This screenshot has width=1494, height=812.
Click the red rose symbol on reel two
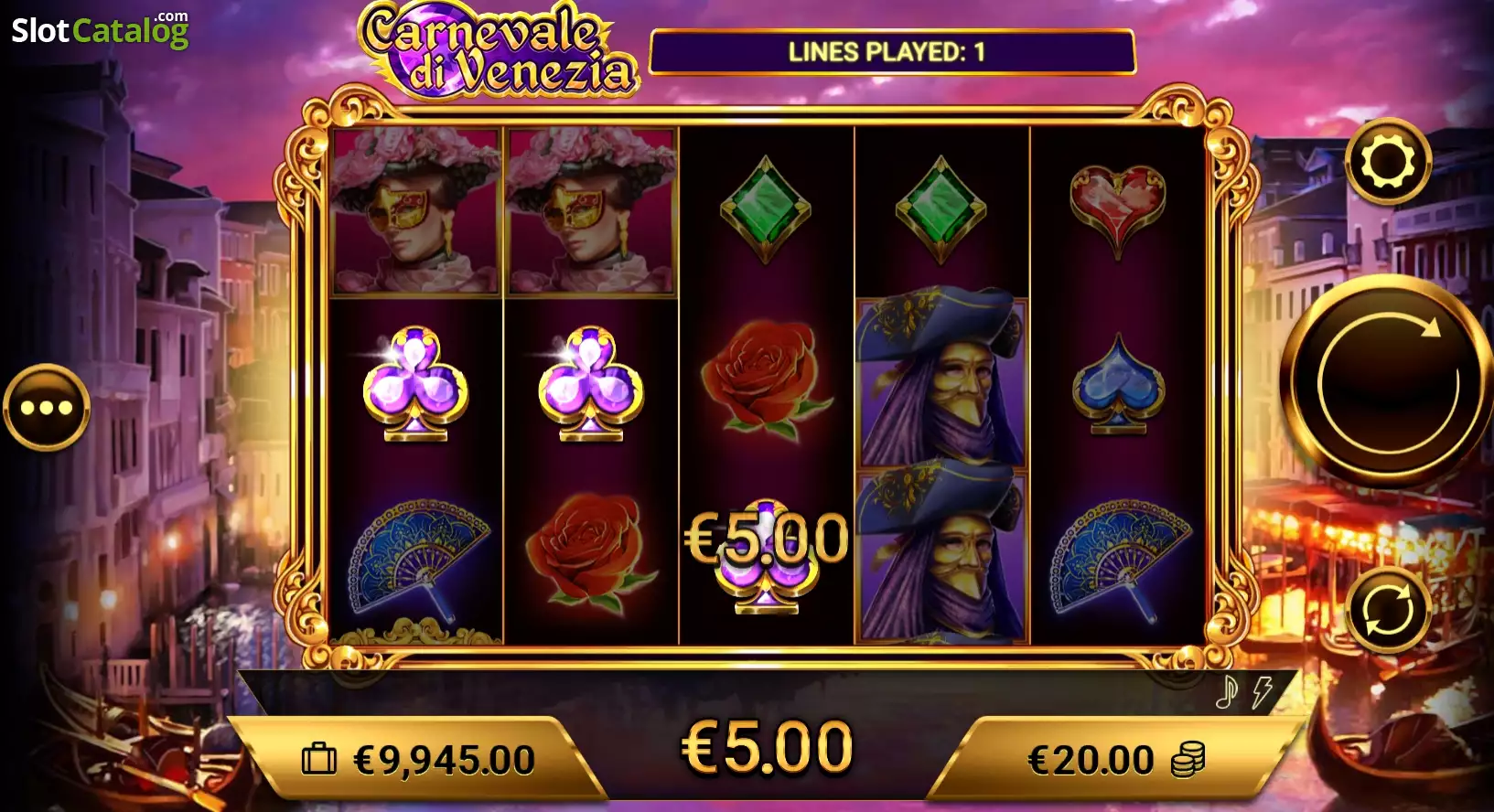pos(590,553)
